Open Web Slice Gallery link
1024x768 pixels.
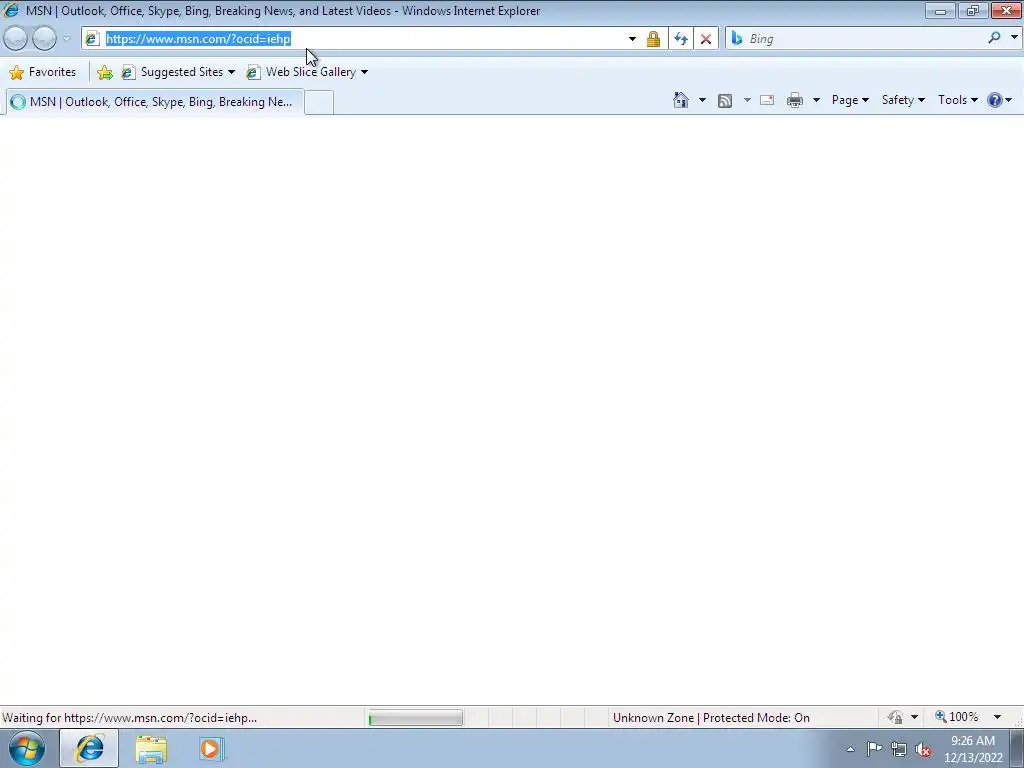pyautogui.click(x=306, y=72)
